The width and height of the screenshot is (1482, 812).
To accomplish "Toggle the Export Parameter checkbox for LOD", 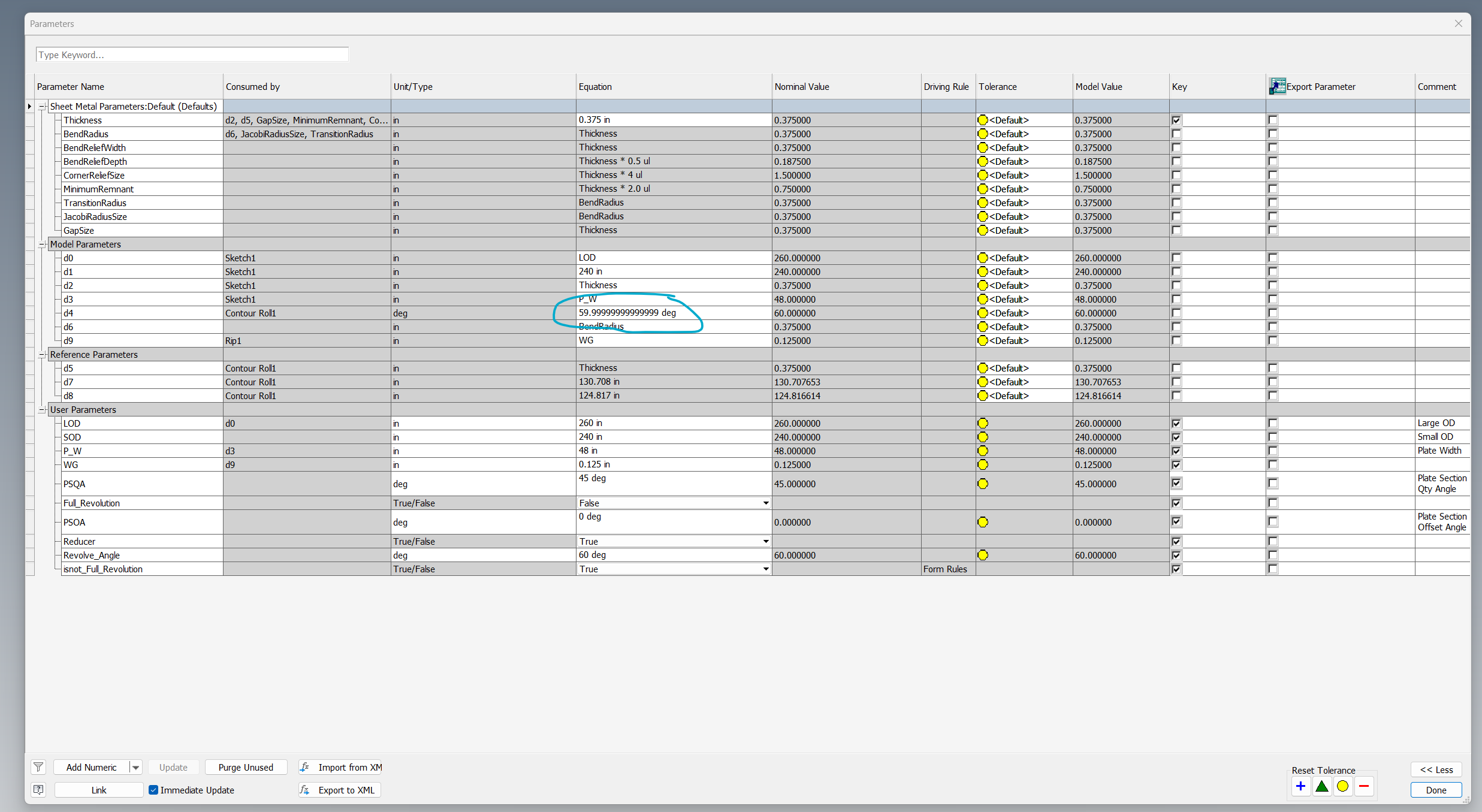I will click(x=1272, y=422).
